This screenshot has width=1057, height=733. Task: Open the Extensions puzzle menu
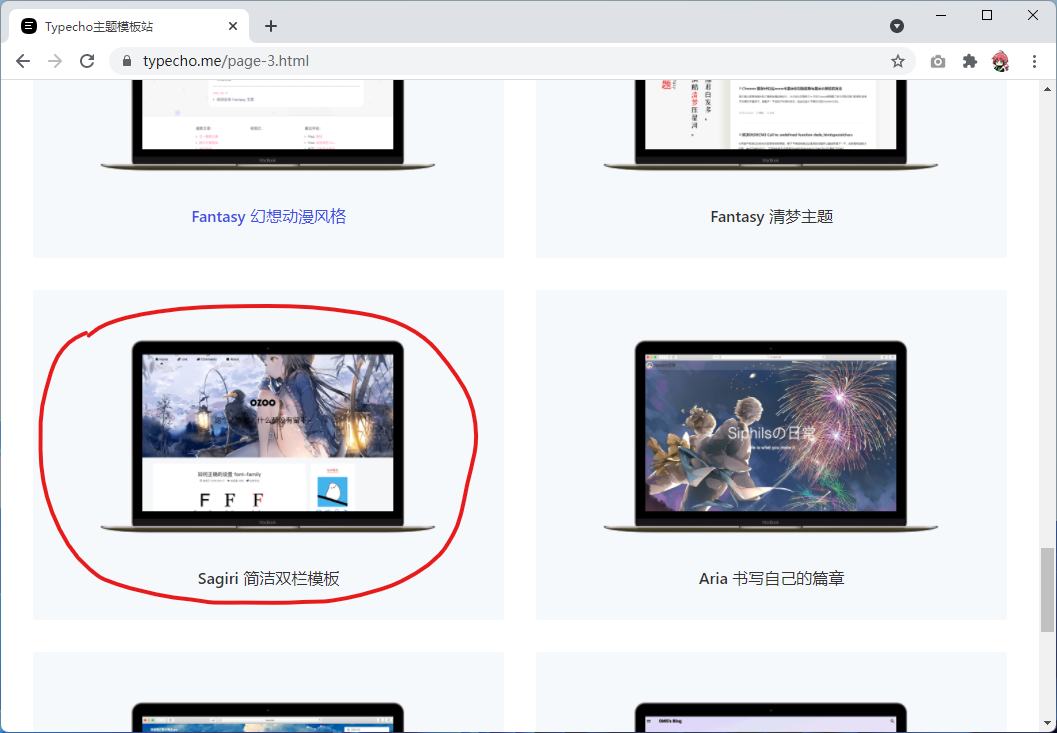(x=969, y=61)
